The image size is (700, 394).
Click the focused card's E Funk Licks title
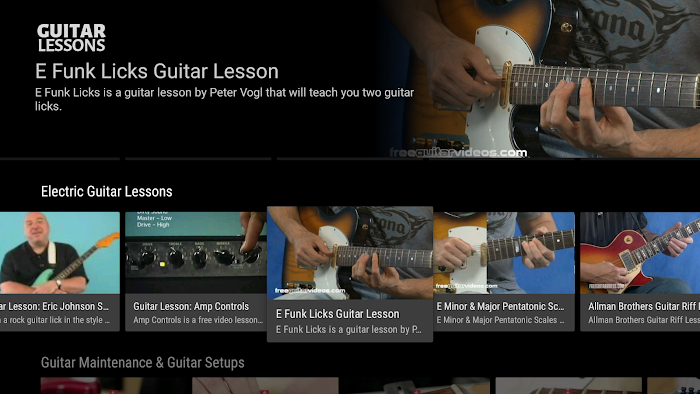click(338, 314)
